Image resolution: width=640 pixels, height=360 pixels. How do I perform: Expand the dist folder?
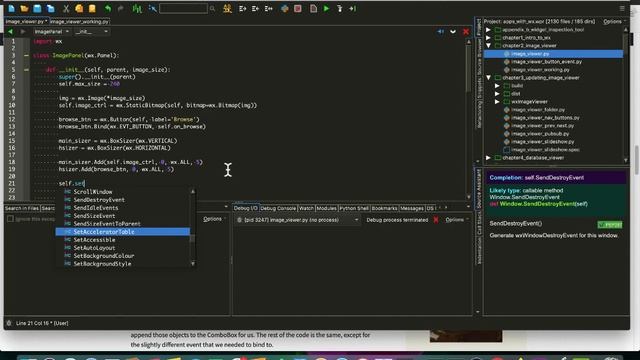point(497,93)
